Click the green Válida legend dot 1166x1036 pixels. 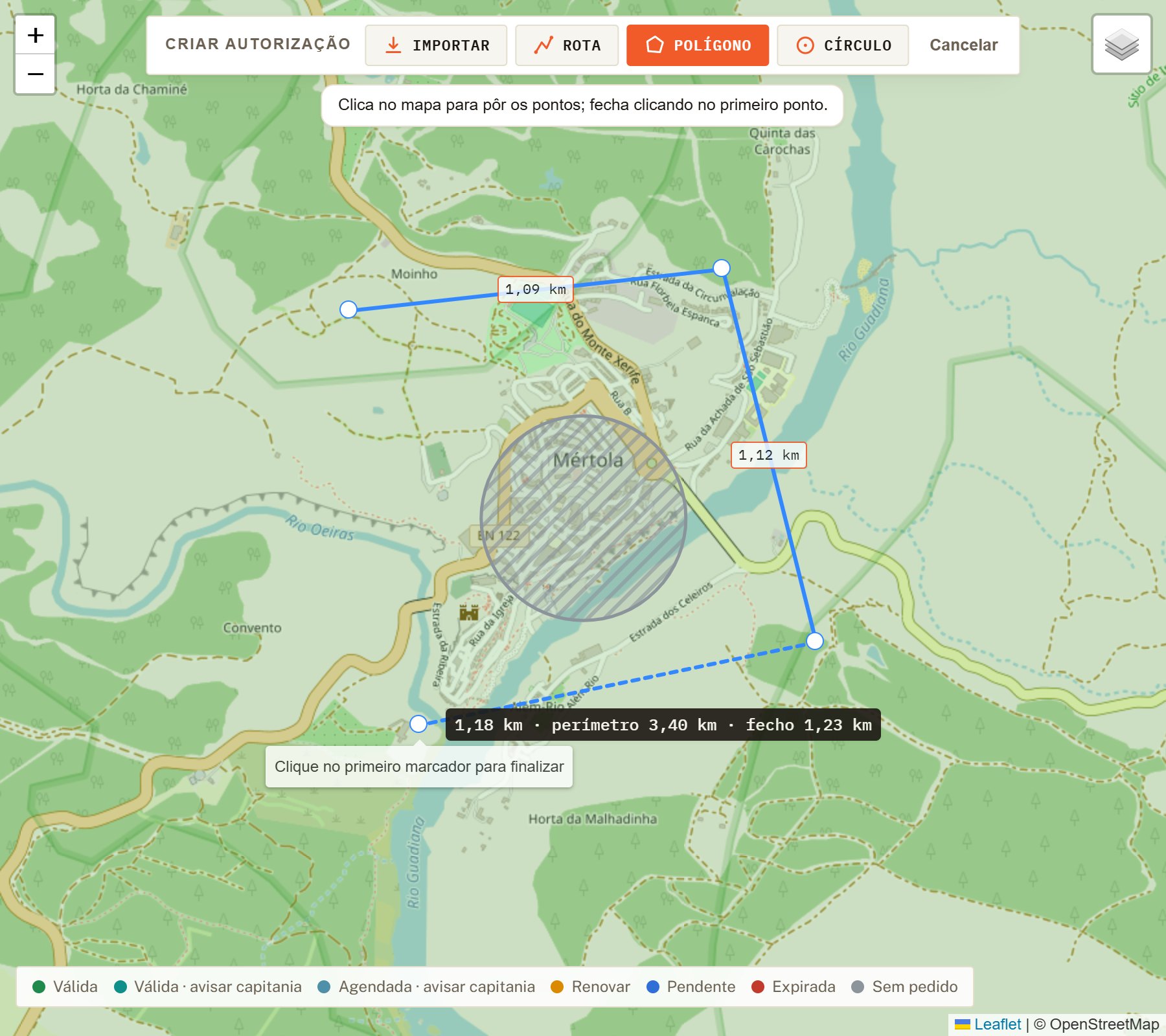(39, 987)
